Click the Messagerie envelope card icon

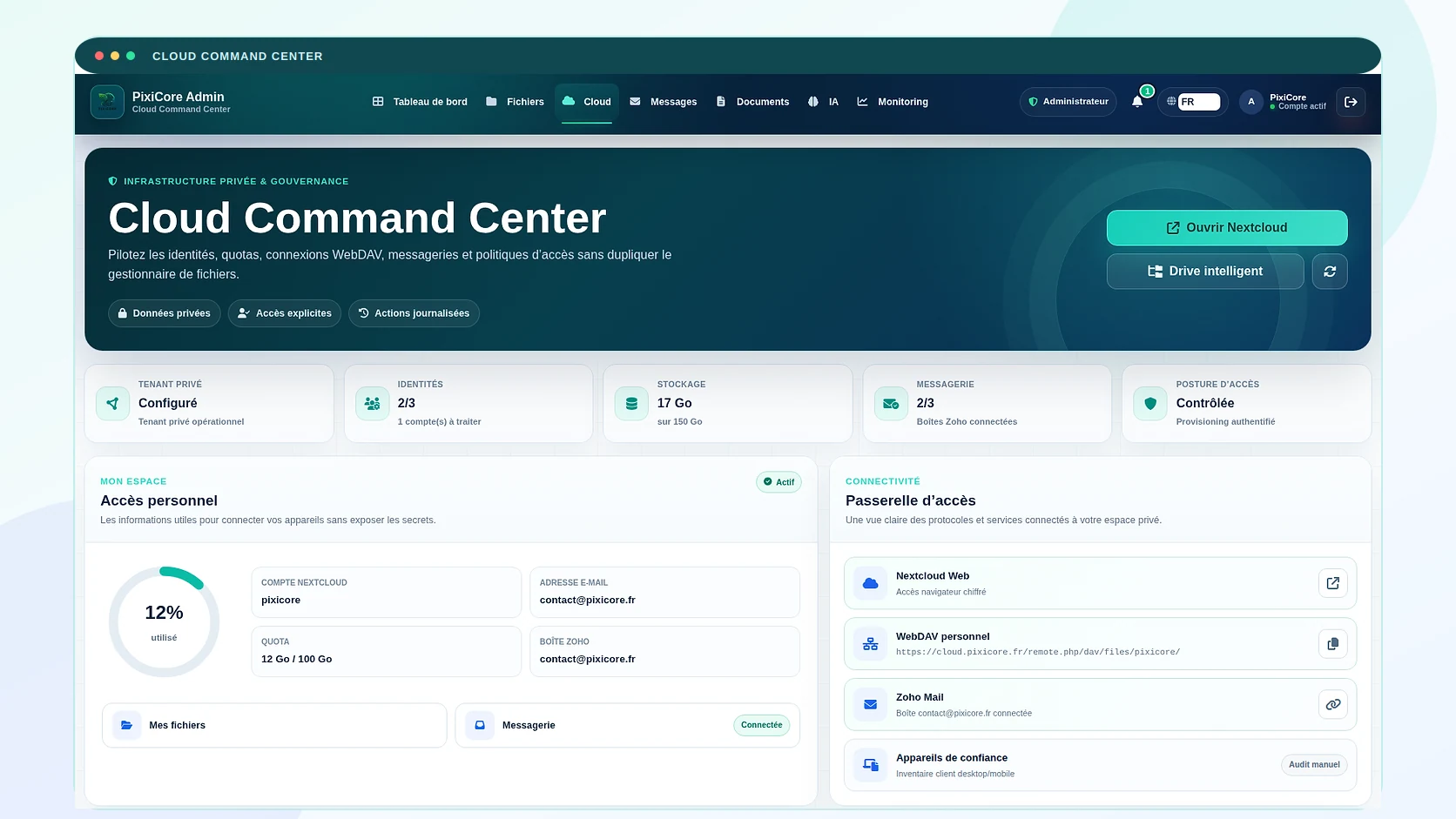(891, 404)
